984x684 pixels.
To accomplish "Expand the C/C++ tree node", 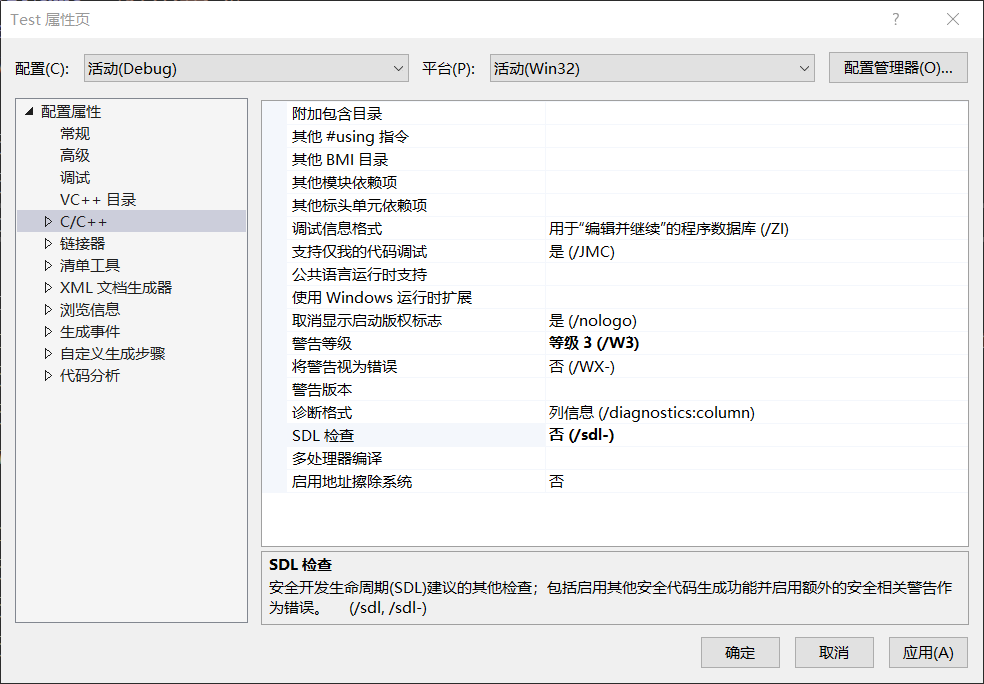I will pos(47,221).
